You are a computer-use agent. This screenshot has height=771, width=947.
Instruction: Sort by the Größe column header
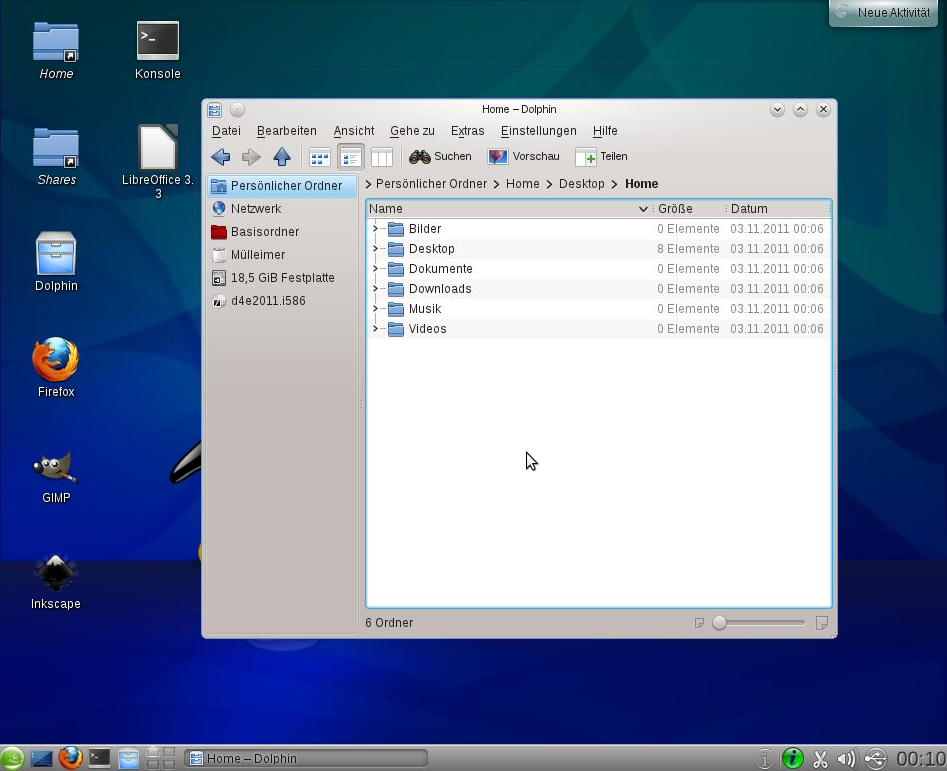pos(689,209)
